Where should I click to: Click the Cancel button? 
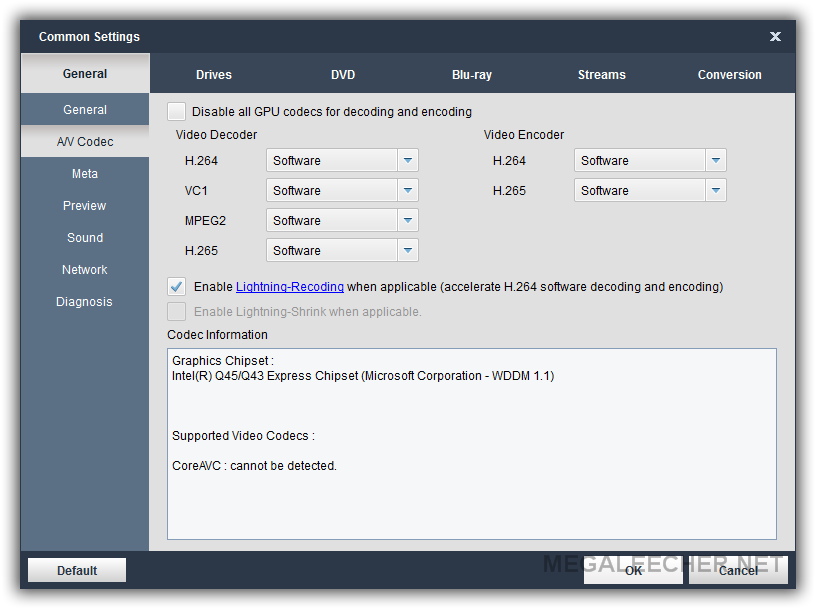click(x=738, y=570)
